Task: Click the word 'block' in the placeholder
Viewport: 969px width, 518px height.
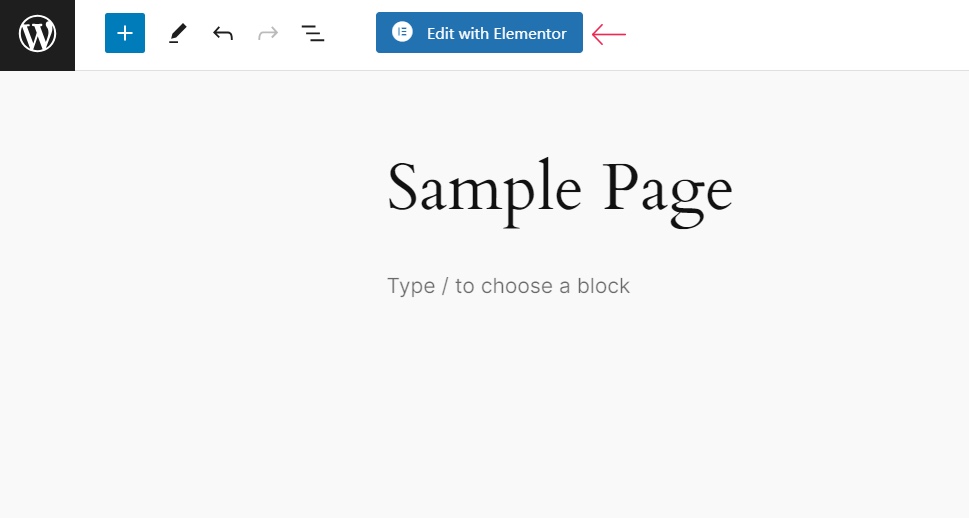Action: (x=602, y=286)
